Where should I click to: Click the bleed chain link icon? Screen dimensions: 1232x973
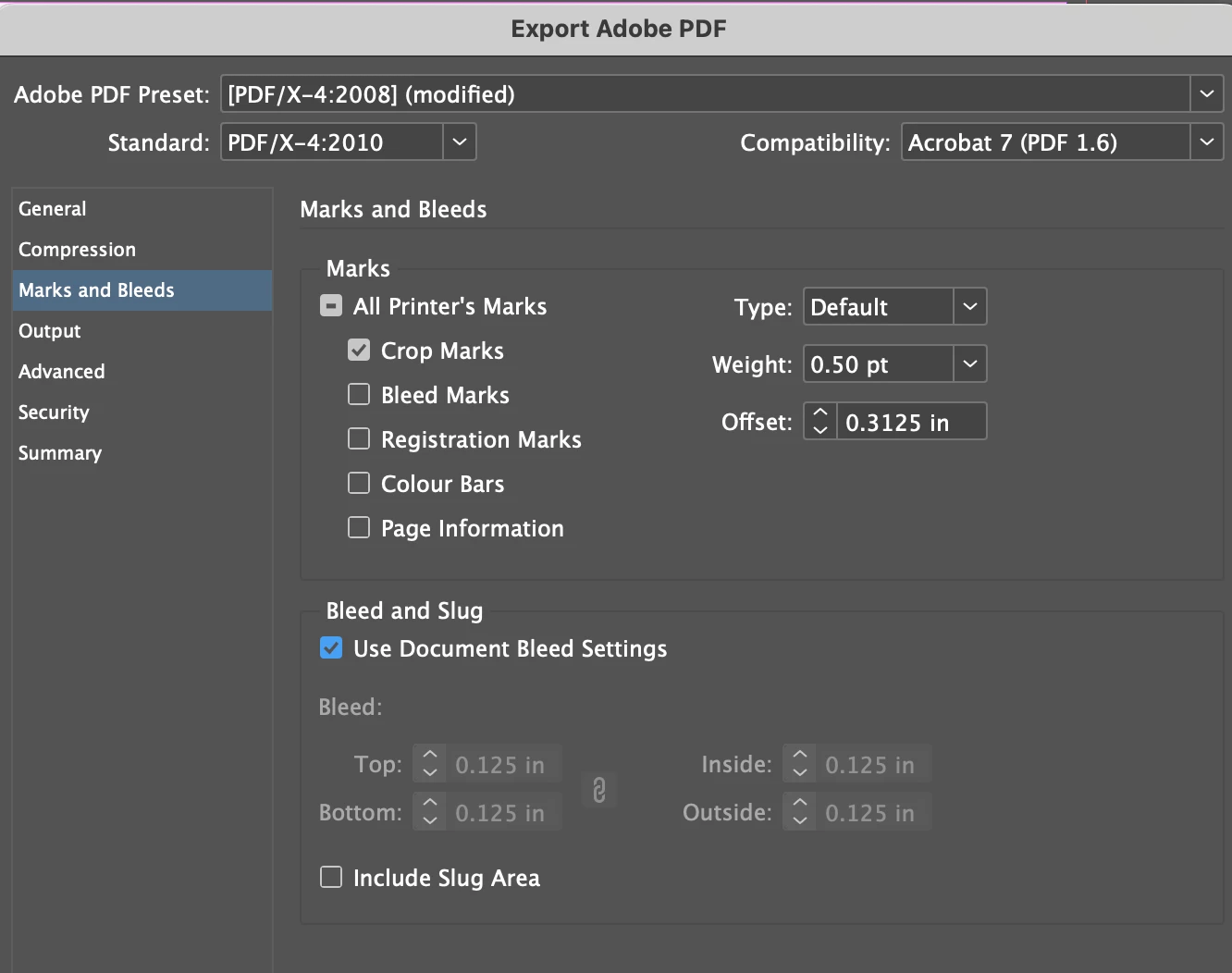click(x=598, y=790)
